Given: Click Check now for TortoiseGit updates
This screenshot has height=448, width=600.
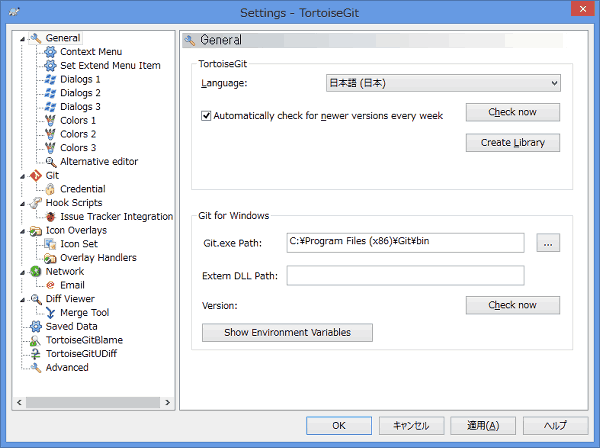Looking at the screenshot, I should coord(513,112).
